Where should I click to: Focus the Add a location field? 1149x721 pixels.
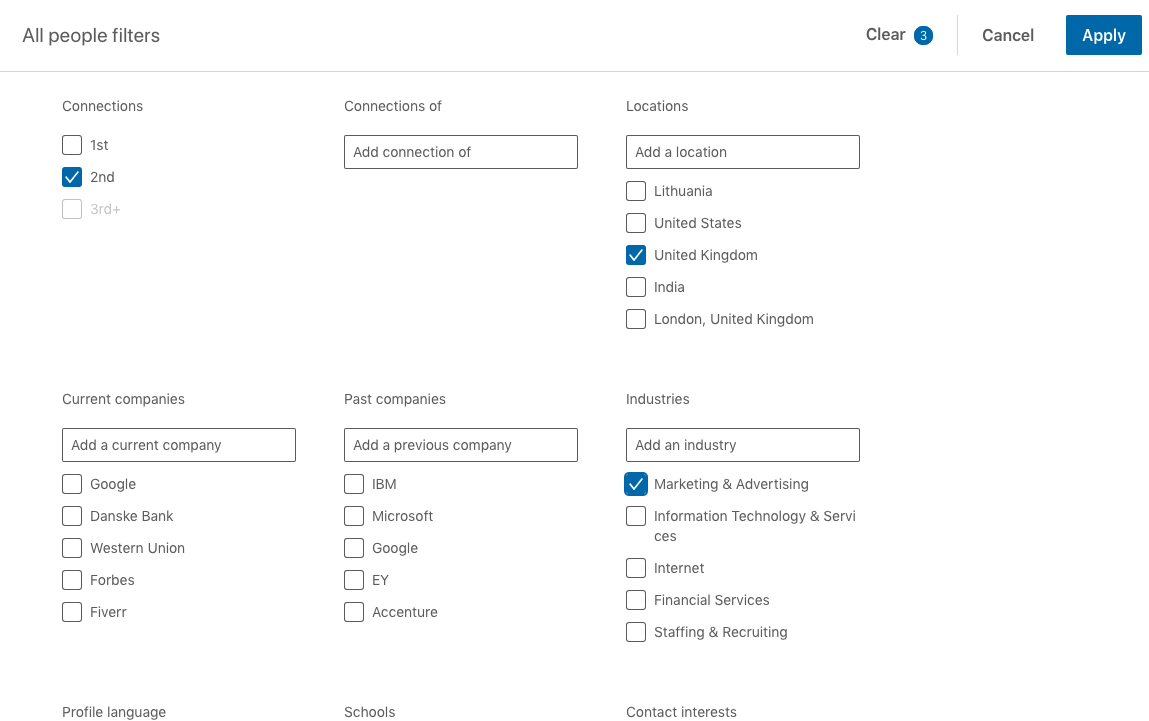(x=742, y=152)
